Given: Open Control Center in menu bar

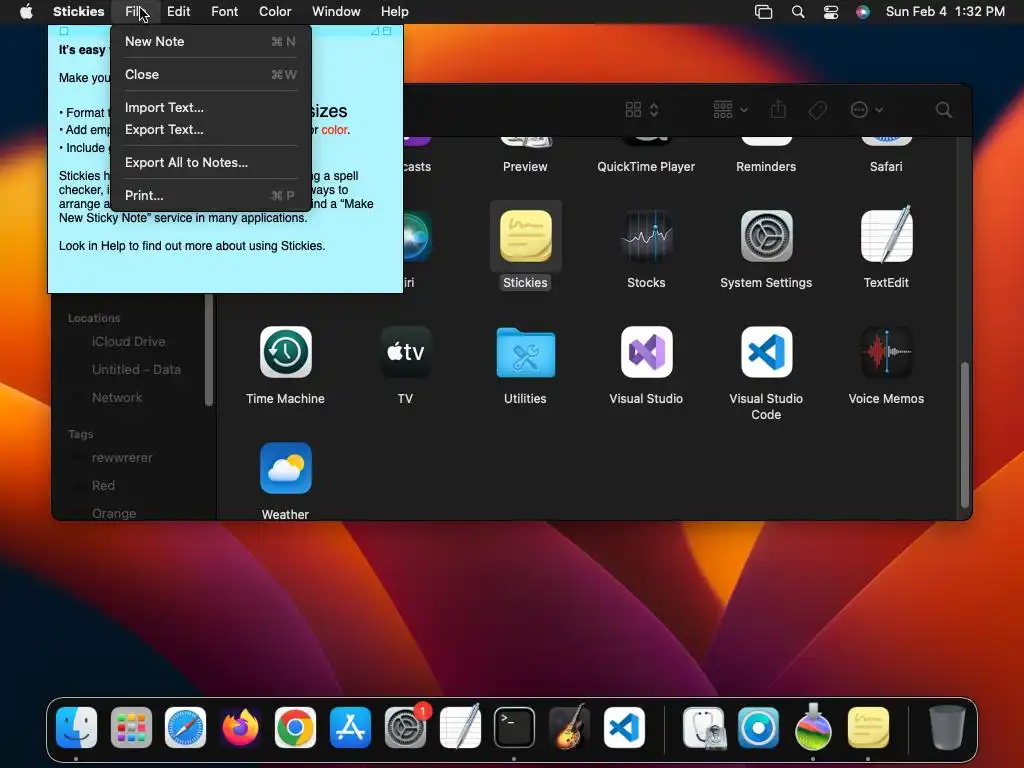Looking at the screenshot, I should tap(831, 12).
